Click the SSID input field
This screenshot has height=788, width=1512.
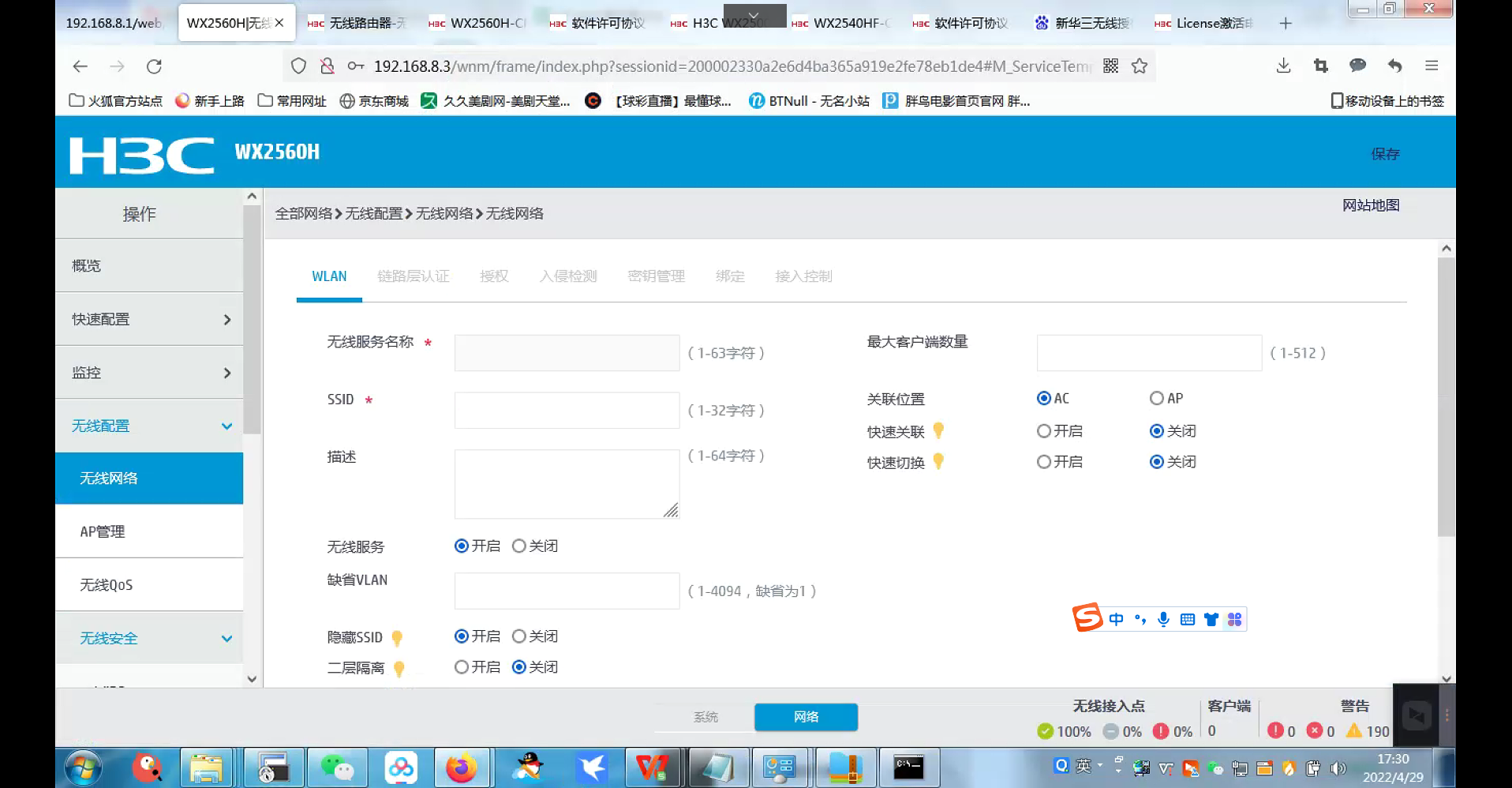(567, 411)
